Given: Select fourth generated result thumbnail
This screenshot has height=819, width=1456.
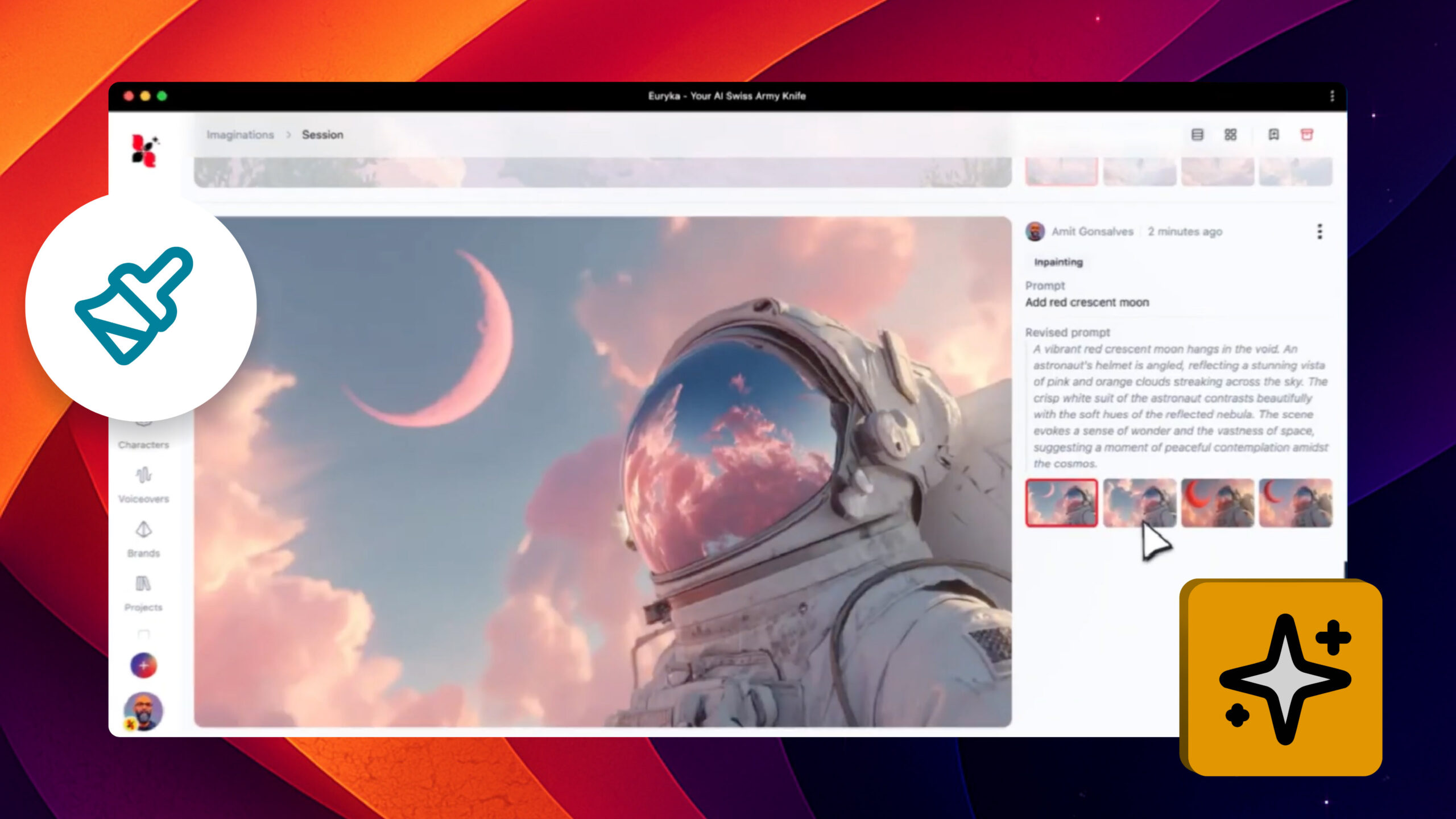Looking at the screenshot, I should click(x=1295, y=503).
